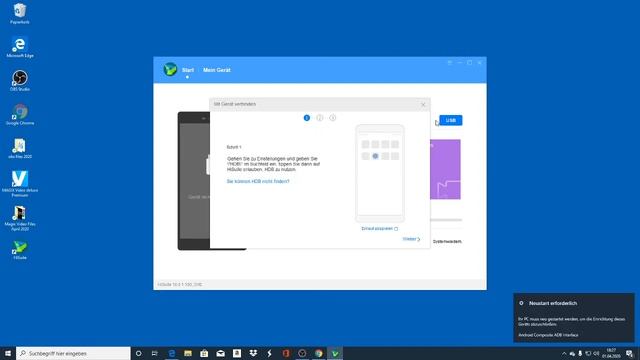
Task: Click the Cortana circle in the taskbar
Action: point(138,353)
